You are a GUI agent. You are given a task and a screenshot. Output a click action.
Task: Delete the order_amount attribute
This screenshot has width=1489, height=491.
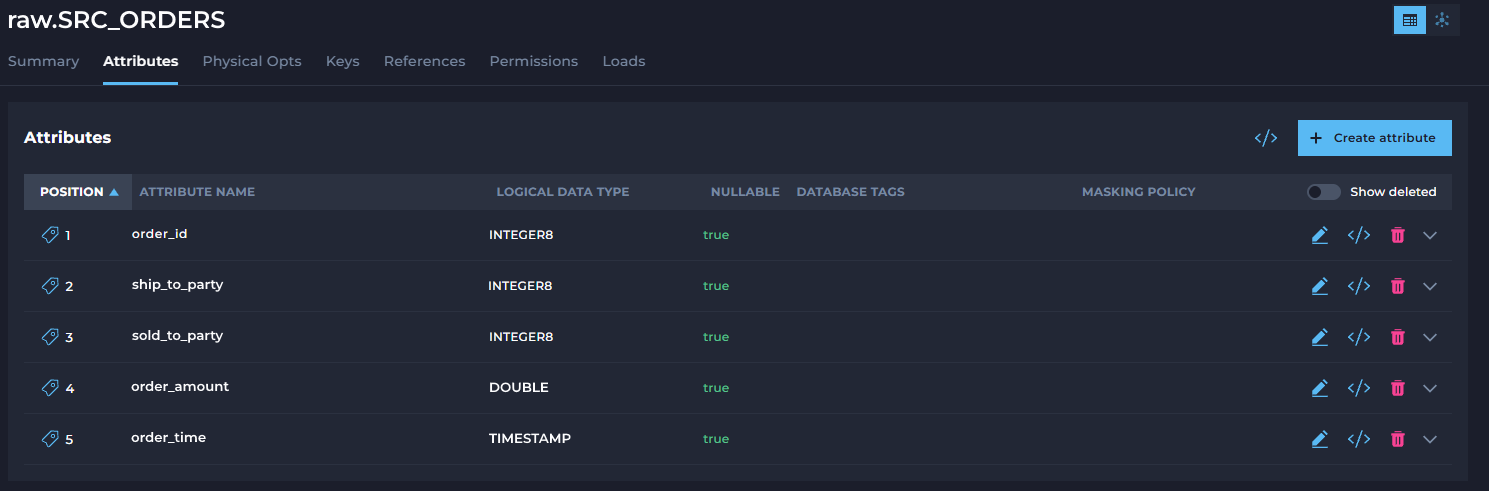click(x=1398, y=388)
